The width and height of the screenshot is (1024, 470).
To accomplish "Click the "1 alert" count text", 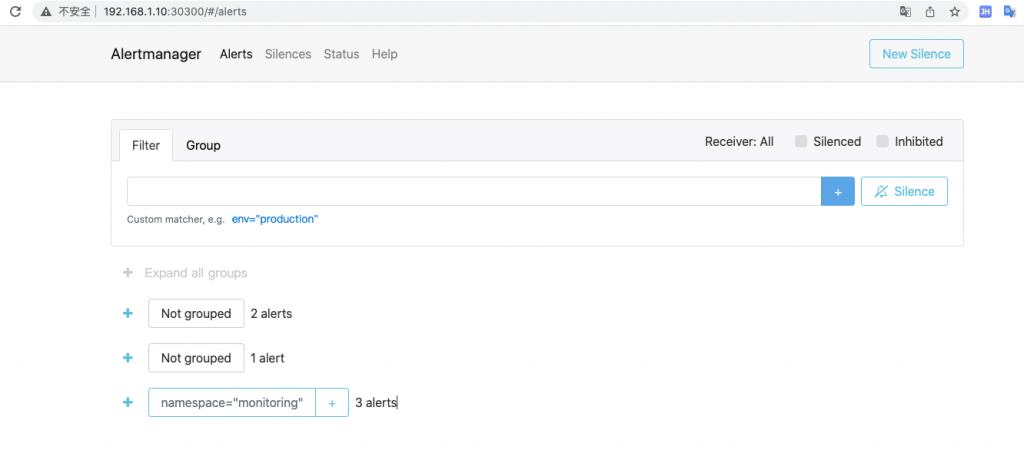I will 268,358.
